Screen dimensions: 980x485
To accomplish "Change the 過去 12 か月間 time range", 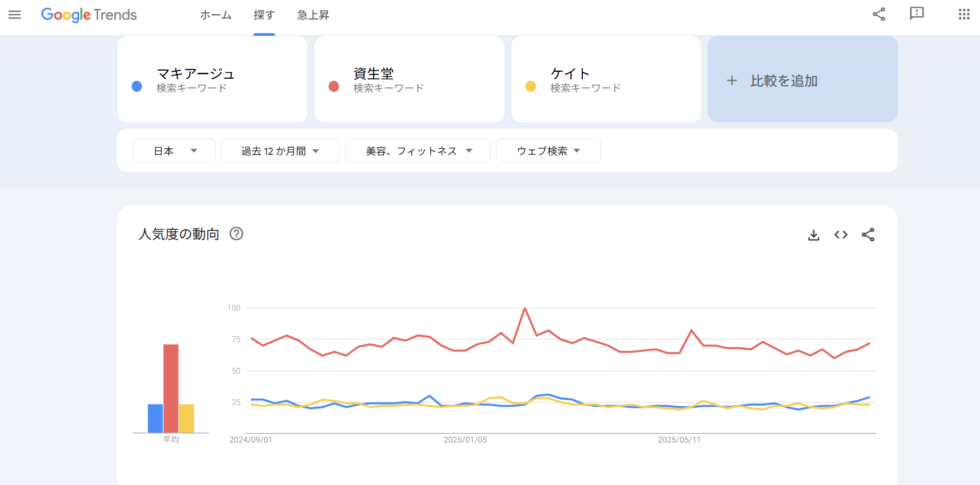I will (280, 151).
